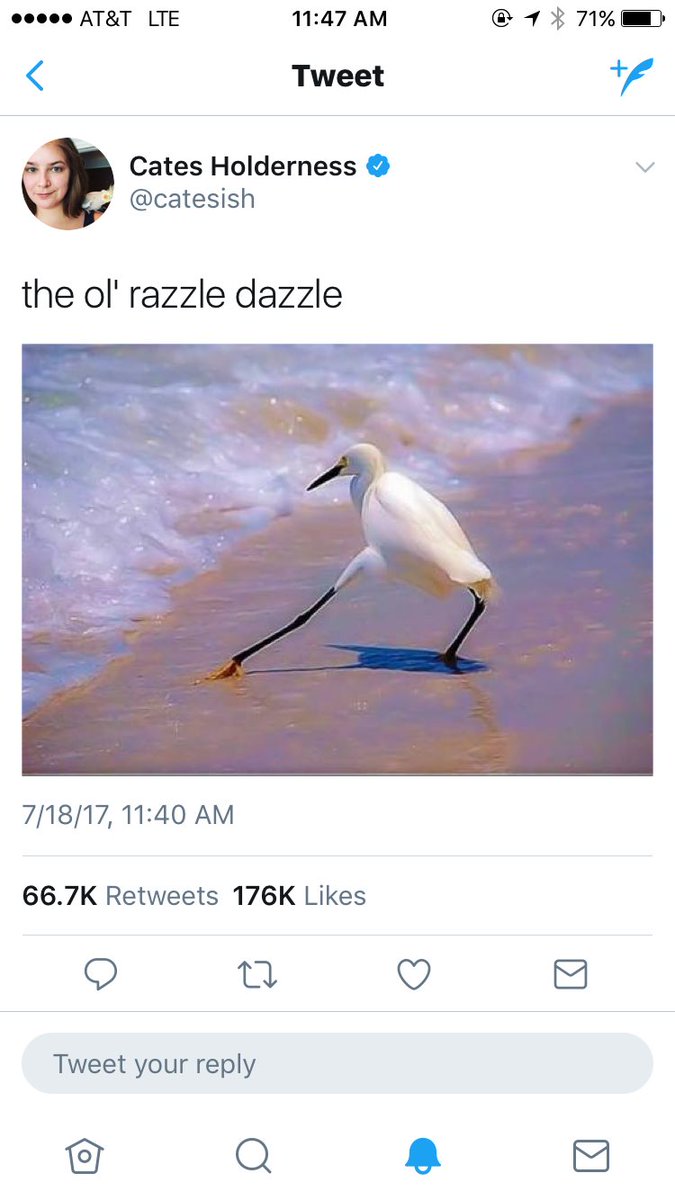Expand tweet options chevron menu

[x=645, y=167]
